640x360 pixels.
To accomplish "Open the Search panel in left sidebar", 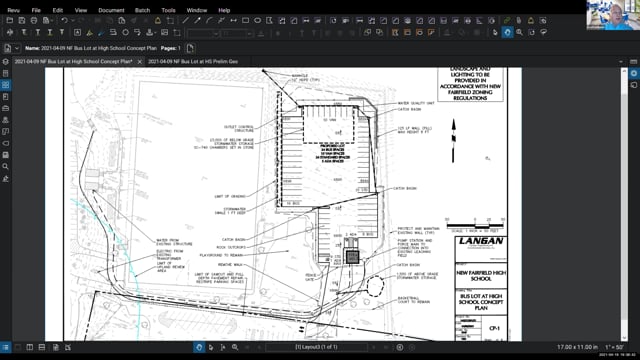I will click(x=5, y=167).
